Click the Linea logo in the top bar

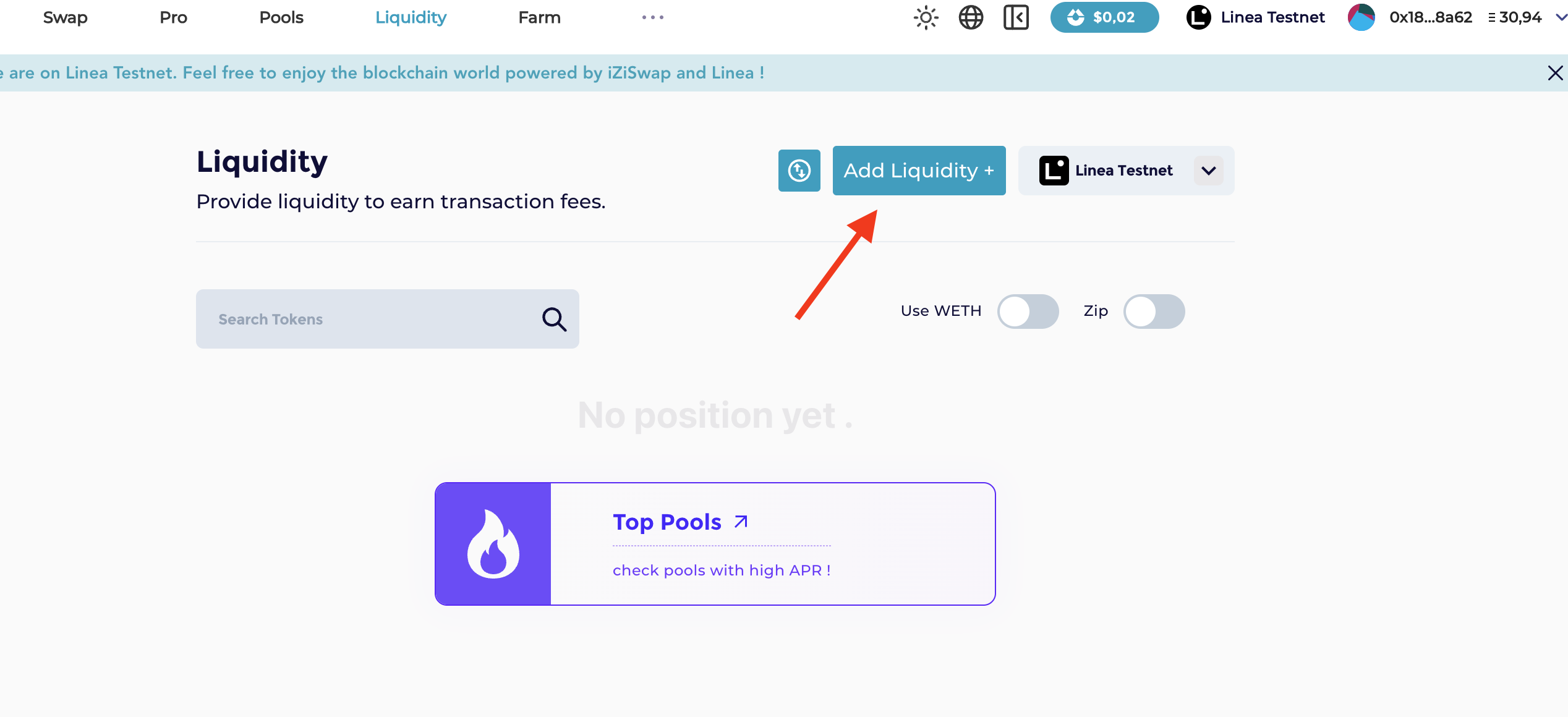click(1198, 17)
